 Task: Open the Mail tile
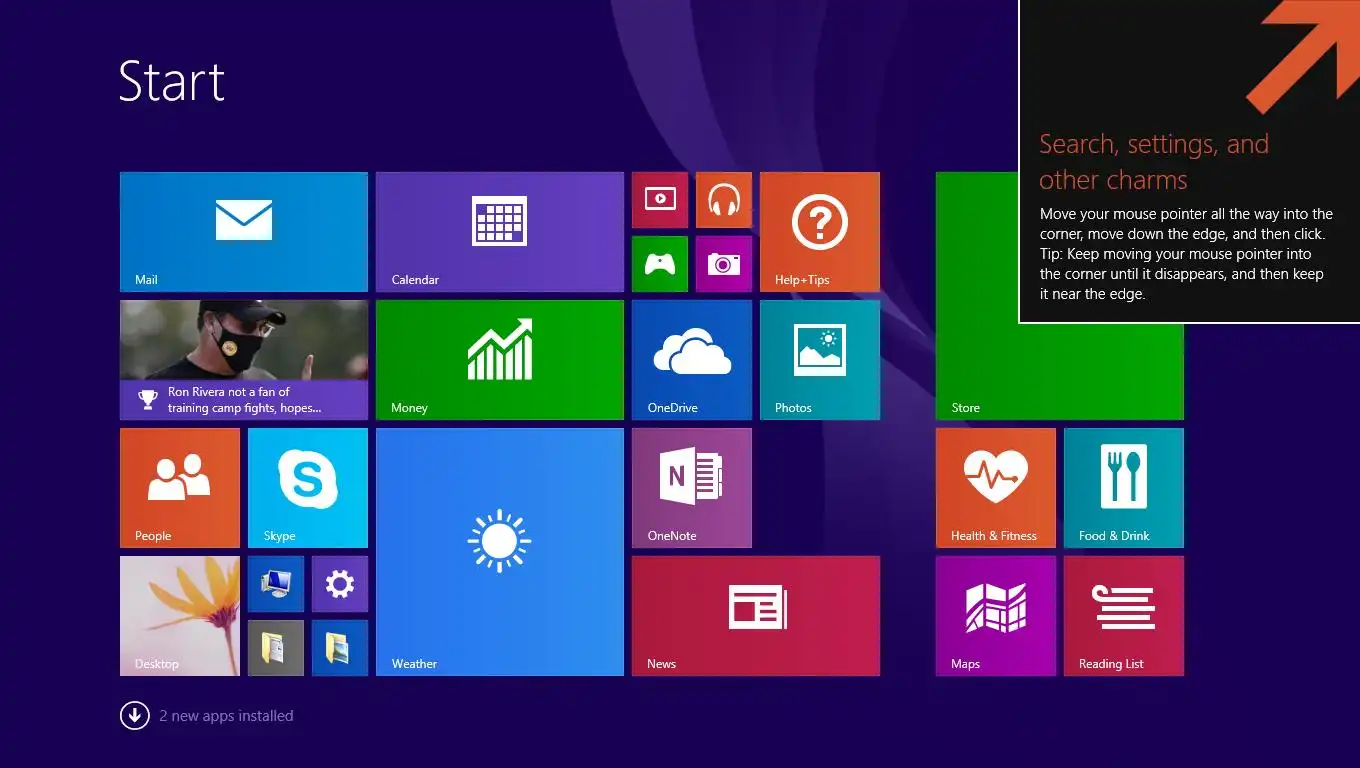[x=244, y=232]
